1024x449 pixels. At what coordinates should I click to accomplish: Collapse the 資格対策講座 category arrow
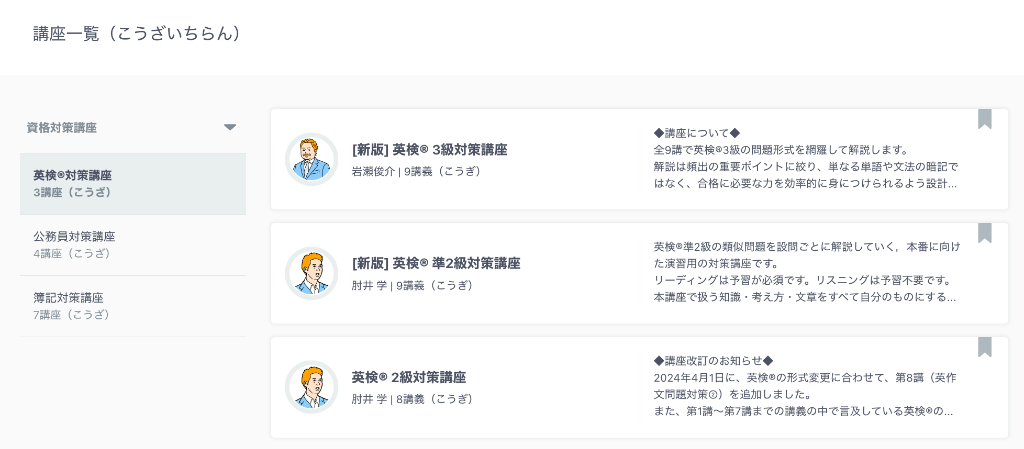(x=230, y=127)
